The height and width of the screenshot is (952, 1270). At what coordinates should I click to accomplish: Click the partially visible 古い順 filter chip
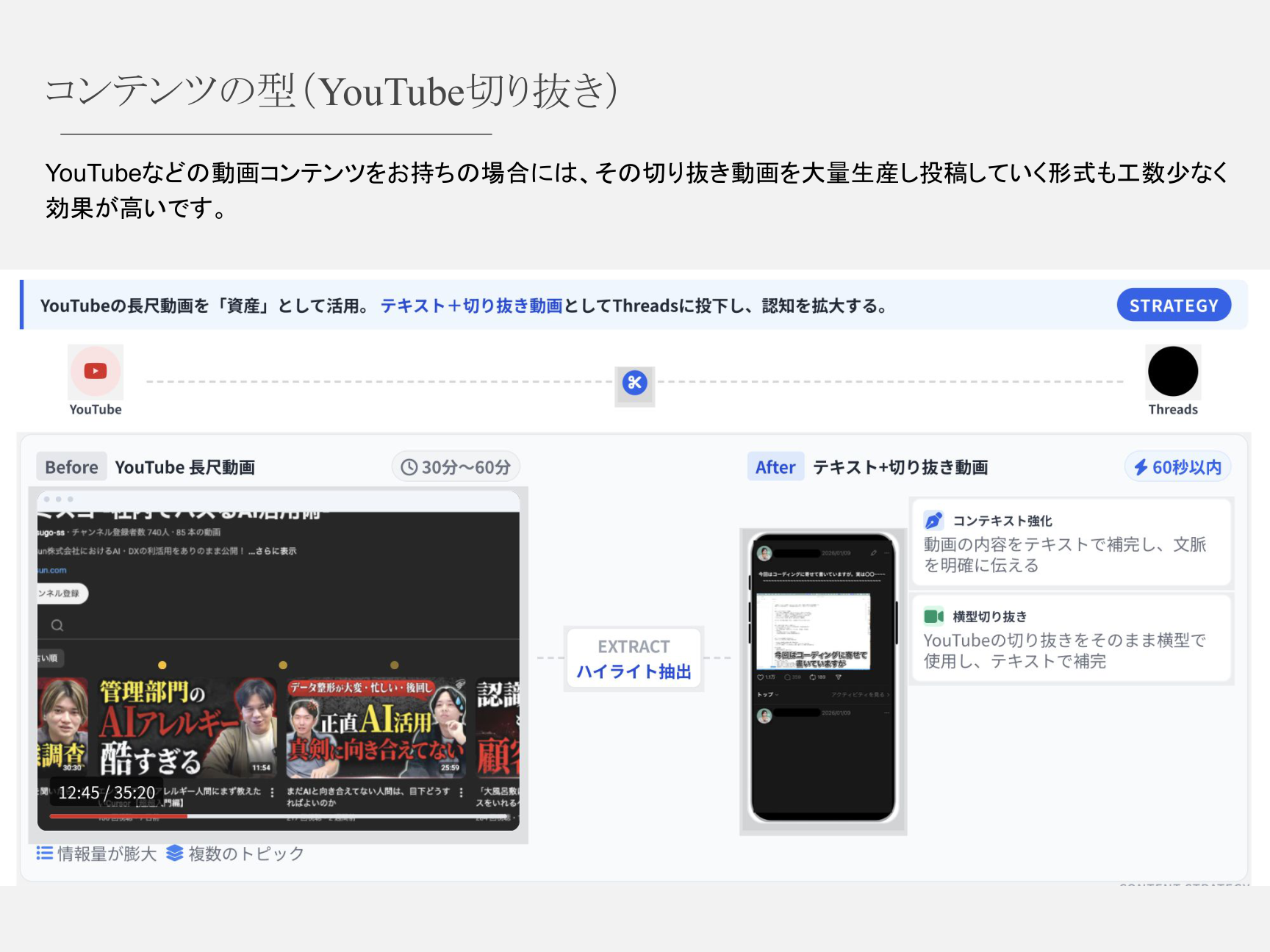click(x=50, y=658)
